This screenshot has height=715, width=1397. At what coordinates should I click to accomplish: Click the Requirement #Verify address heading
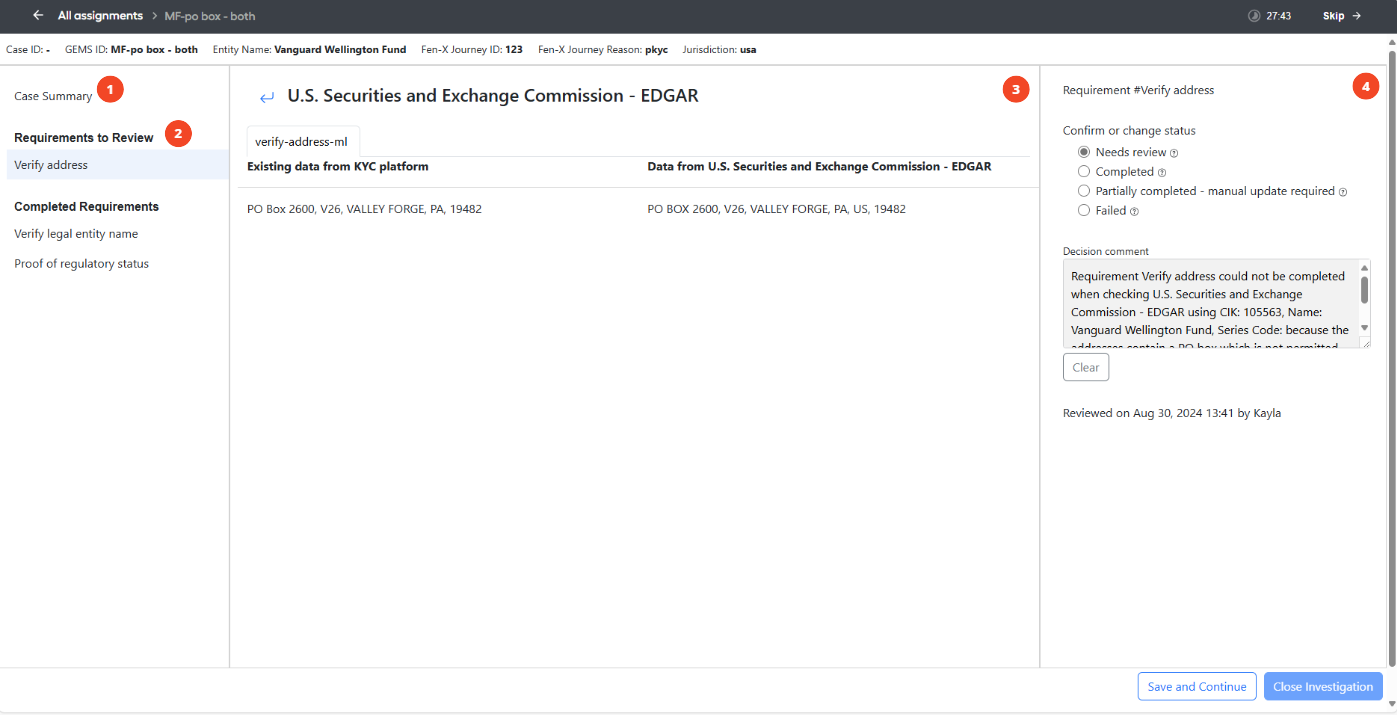click(x=1138, y=90)
